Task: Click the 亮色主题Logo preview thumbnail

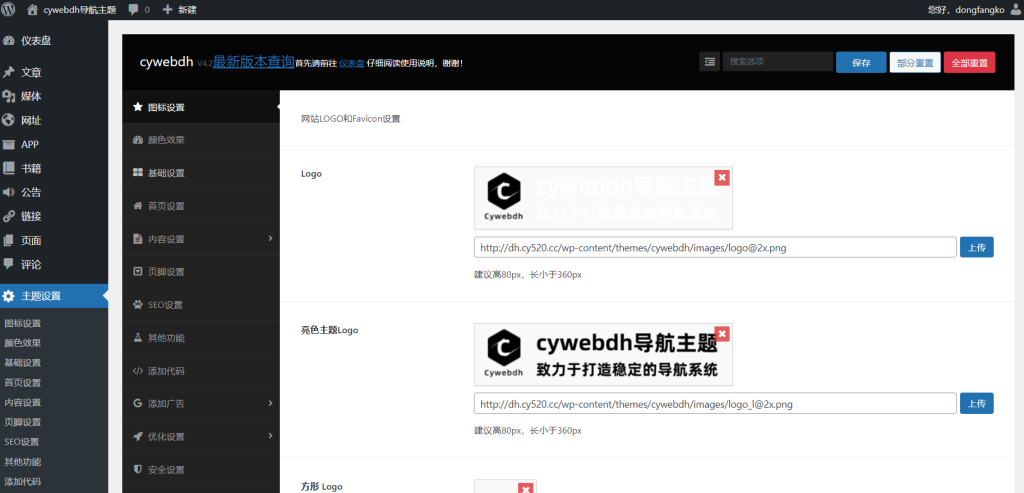Action: click(603, 355)
